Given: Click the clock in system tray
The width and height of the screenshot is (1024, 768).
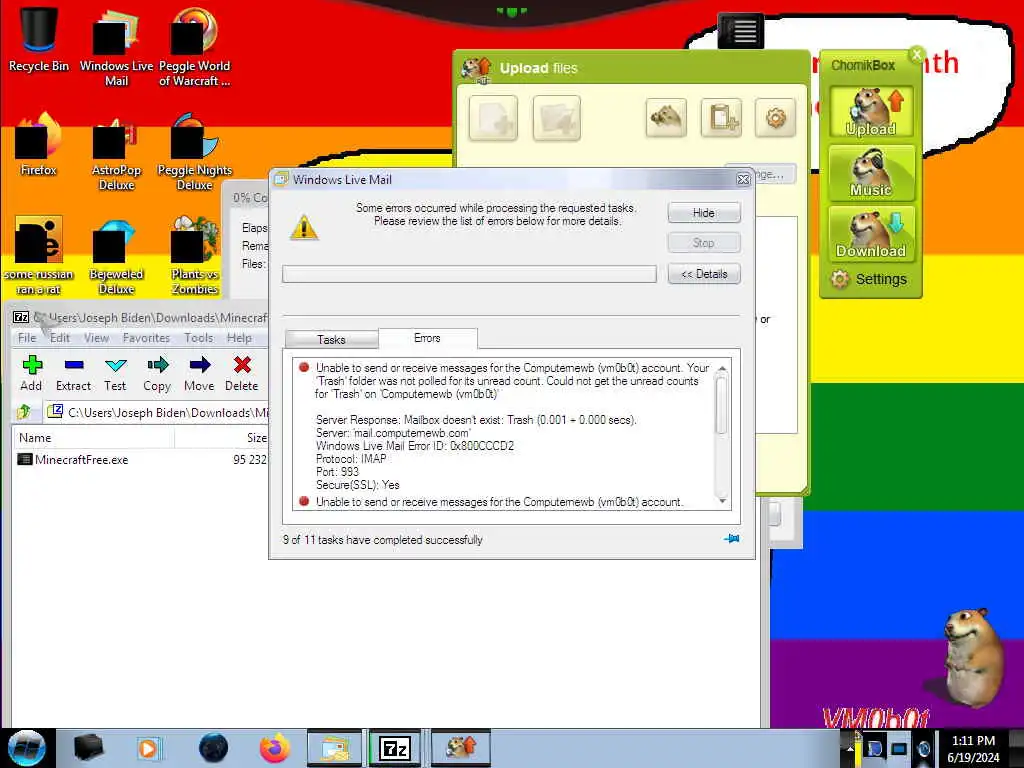Looking at the screenshot, I should (x=974, y=748).
